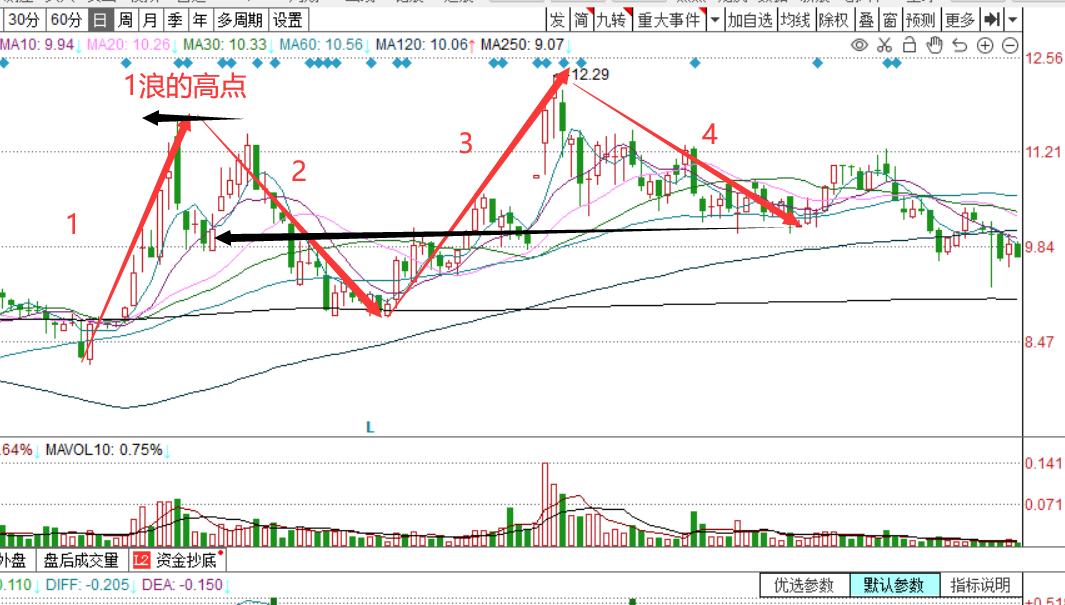Screen dimensions: 1065x605
Task: Click the 8.47 price axis label
Action: 1040,342
